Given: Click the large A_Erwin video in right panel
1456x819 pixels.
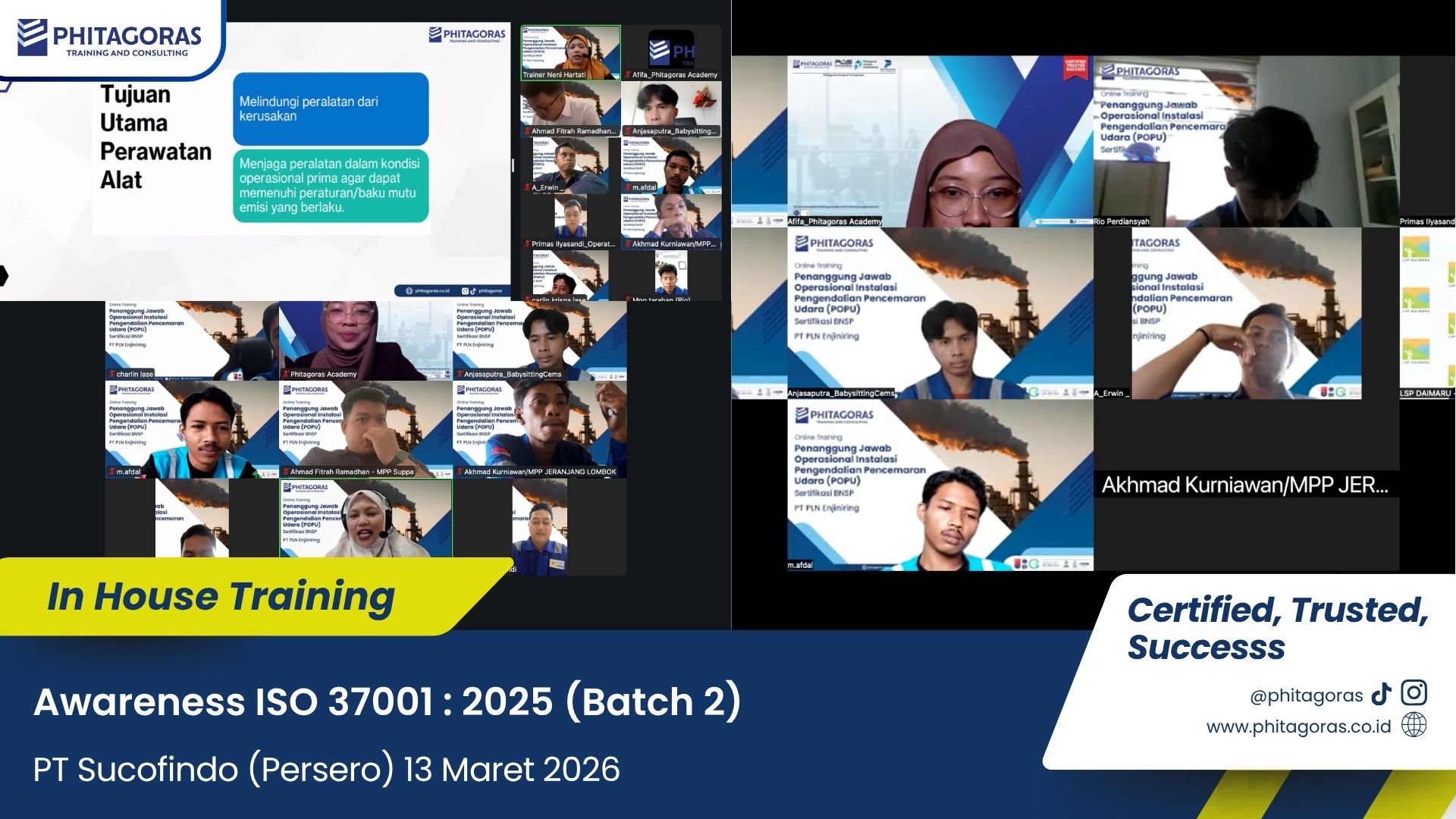Looking at the screenshot, I should (x=1246, y=313).
